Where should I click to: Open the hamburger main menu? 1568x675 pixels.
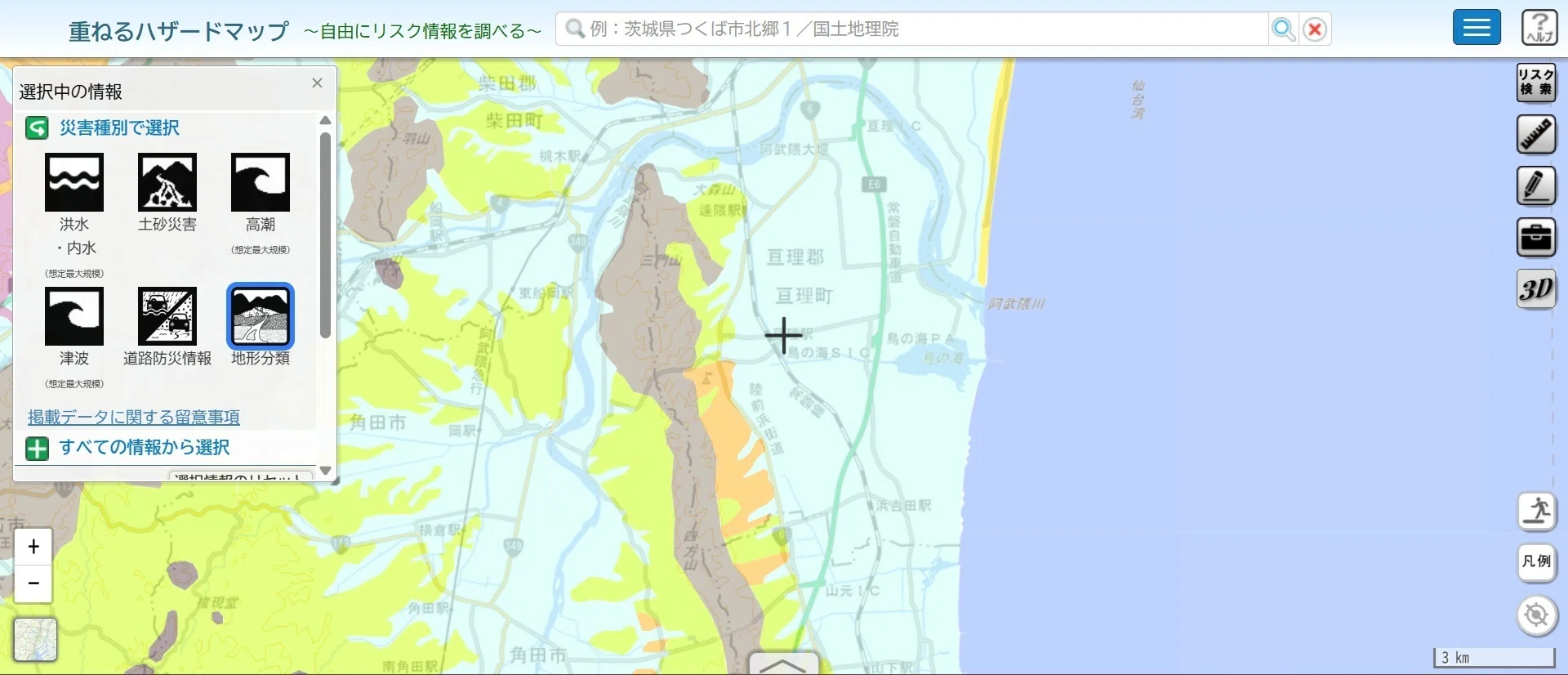click(1477, 28)
